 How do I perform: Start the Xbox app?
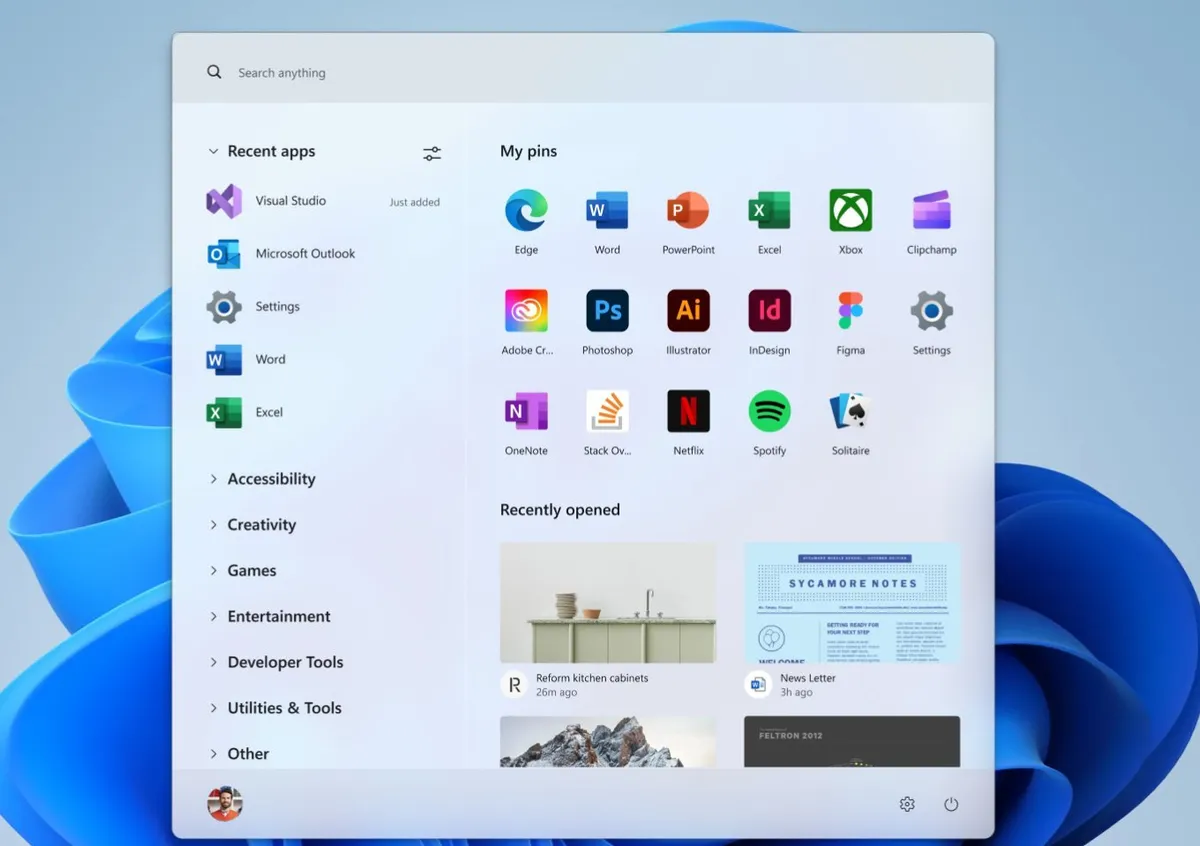pyautogui.click(x=849, y=211)
